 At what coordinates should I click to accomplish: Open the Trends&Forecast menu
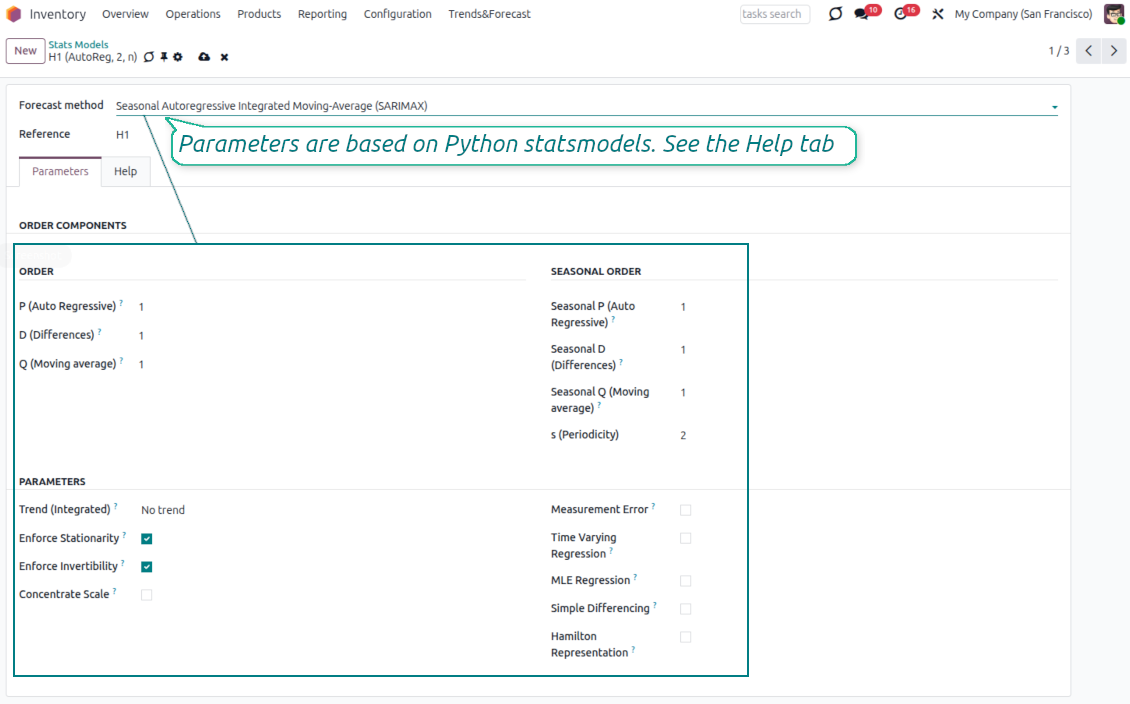pyautogui.click(x=489, y=14)
